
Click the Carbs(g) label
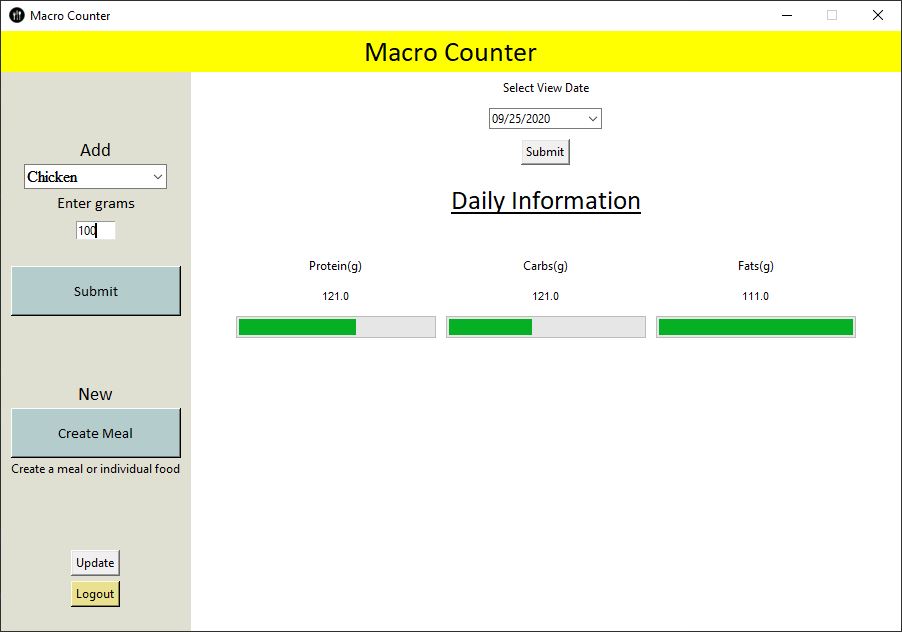tap(545, 266)
